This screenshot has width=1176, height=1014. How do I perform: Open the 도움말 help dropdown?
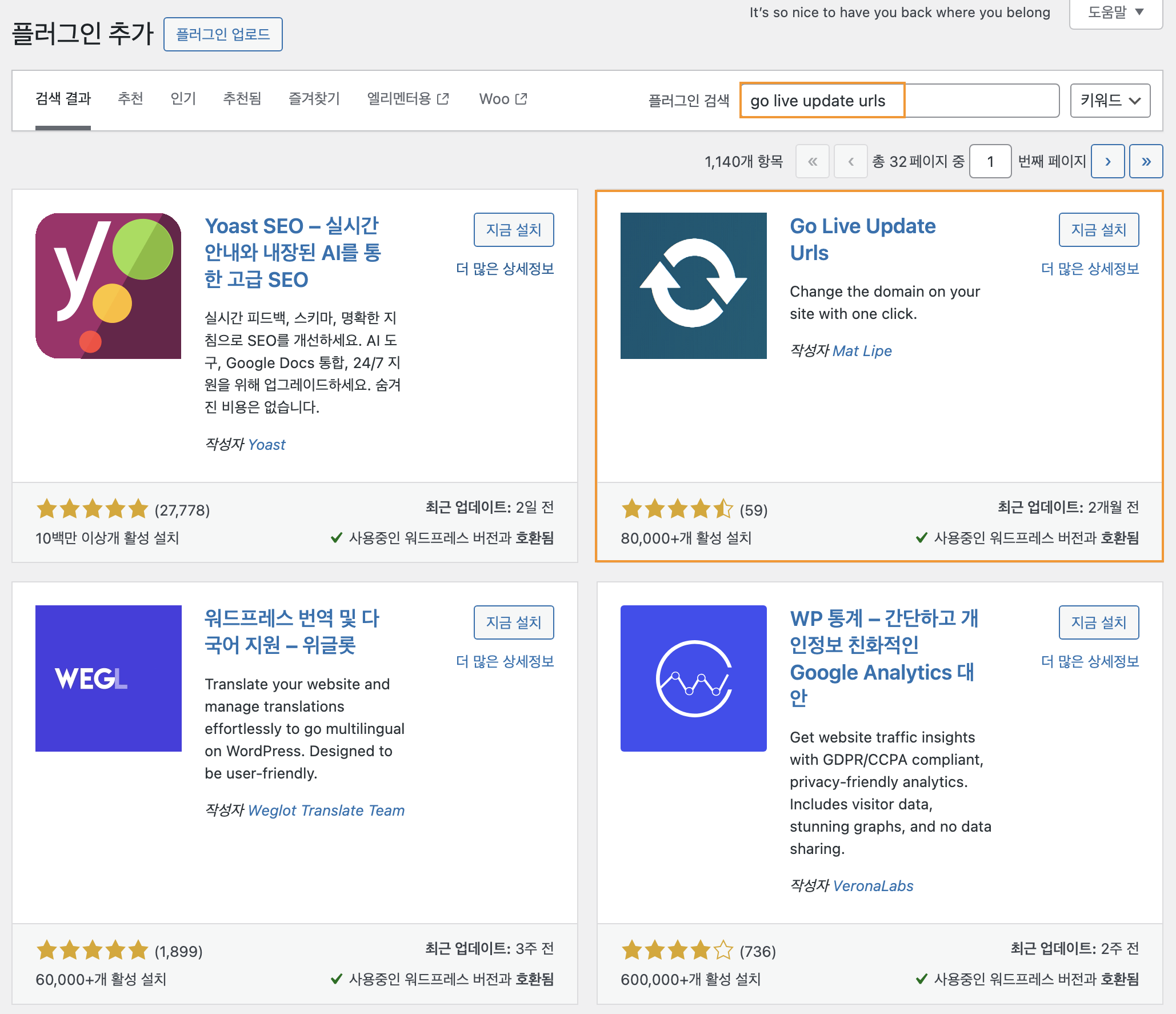pos(1115,13)
